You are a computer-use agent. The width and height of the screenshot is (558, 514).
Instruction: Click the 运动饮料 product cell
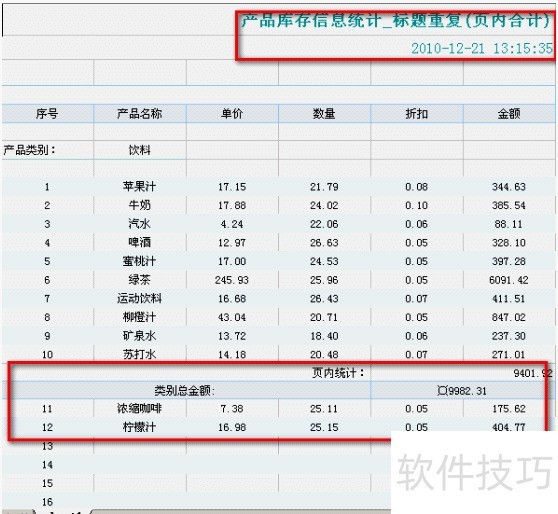click(x=140, y=298)
